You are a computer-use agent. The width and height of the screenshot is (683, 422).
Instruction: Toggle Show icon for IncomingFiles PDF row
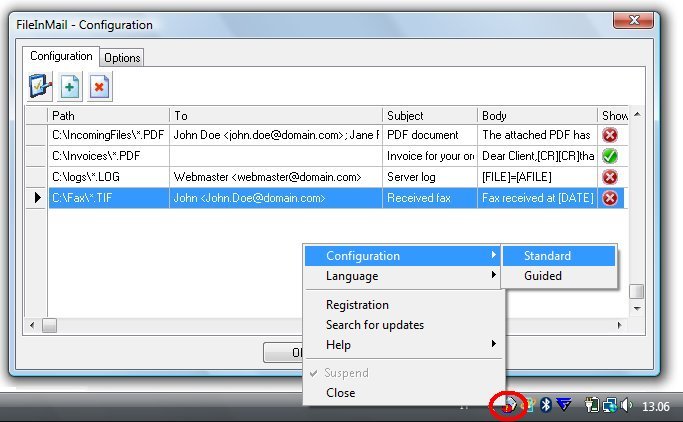point(610,135)
